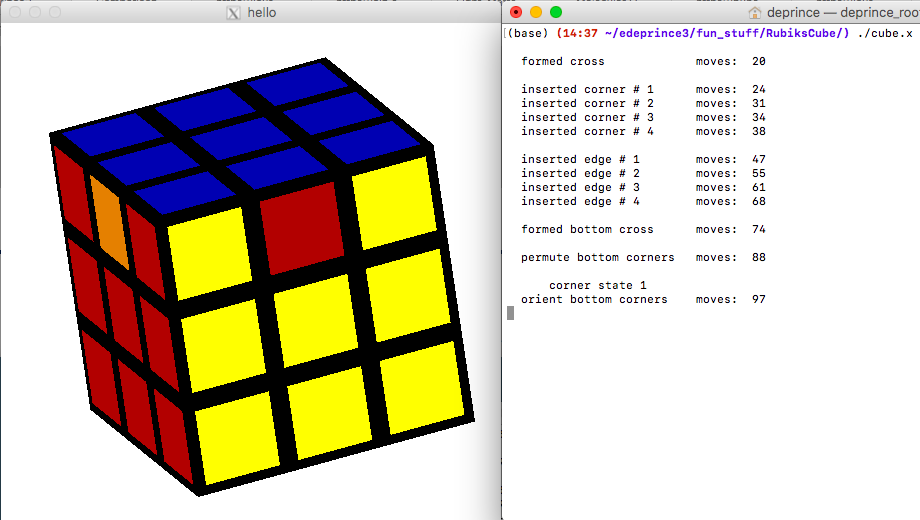
Task: Click the orange sticker on the cube
Action: 109,220
